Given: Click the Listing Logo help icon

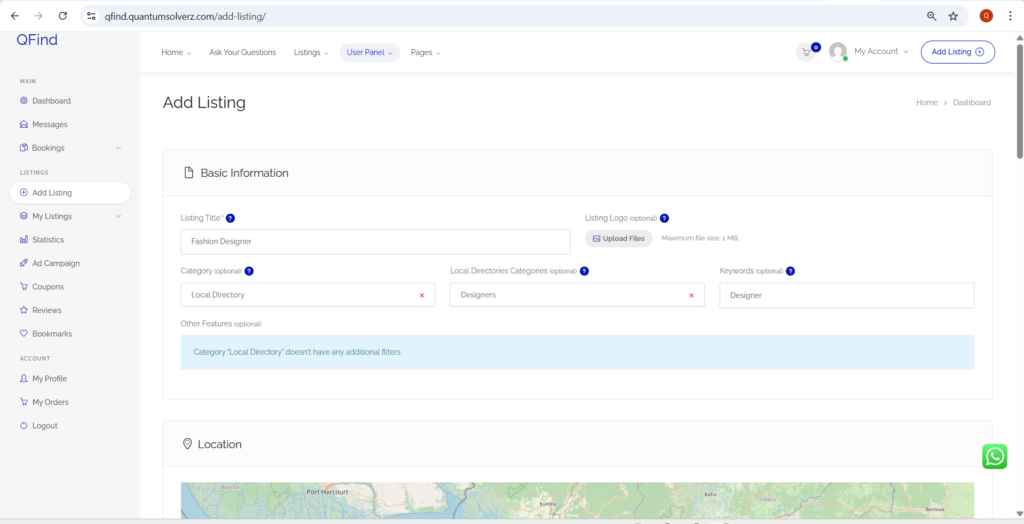Looking at the screenshot, I should pos(664,218).
